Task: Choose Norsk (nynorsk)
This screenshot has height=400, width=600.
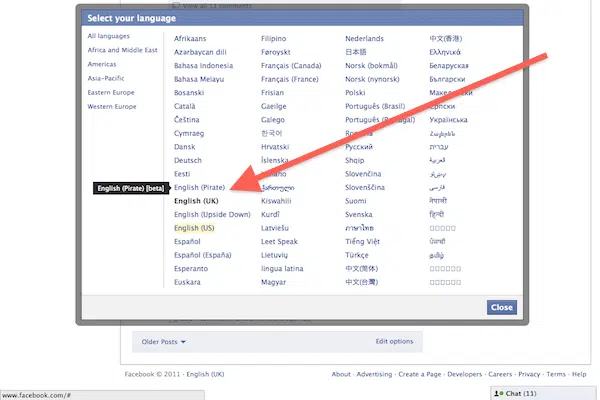Action: point(372,79)
